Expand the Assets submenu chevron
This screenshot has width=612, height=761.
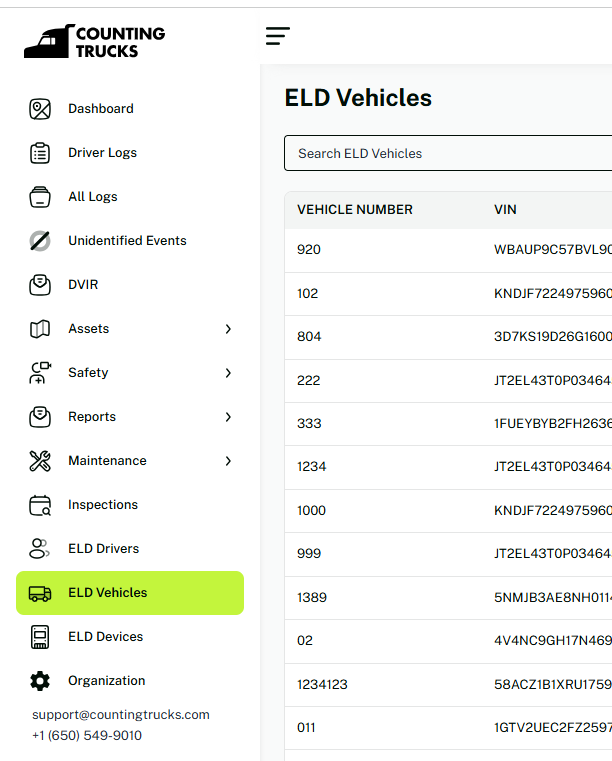click(x=228, y=329)
